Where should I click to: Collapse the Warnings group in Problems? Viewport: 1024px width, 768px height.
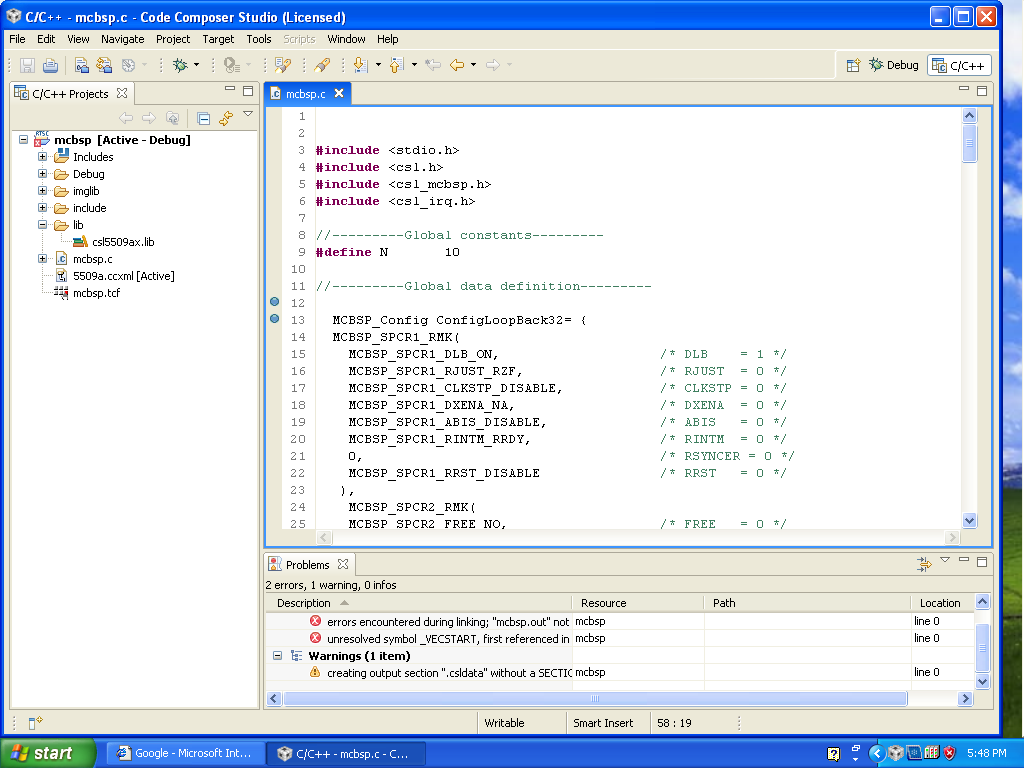pyautogui.click(x=277, y=656)
